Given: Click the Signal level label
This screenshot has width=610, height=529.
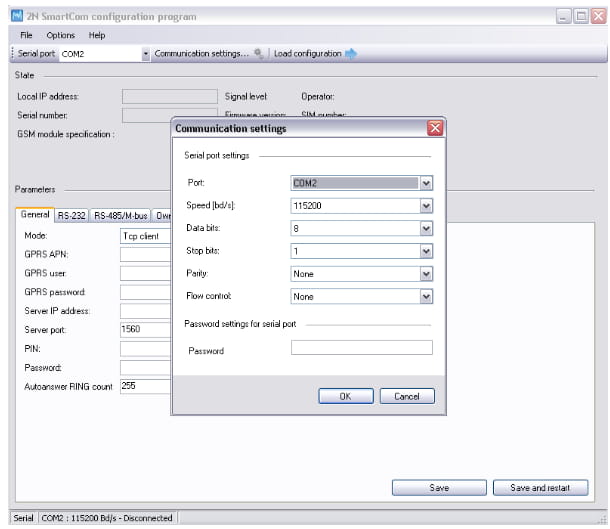Looking at the screenshot, I should 246,96.
